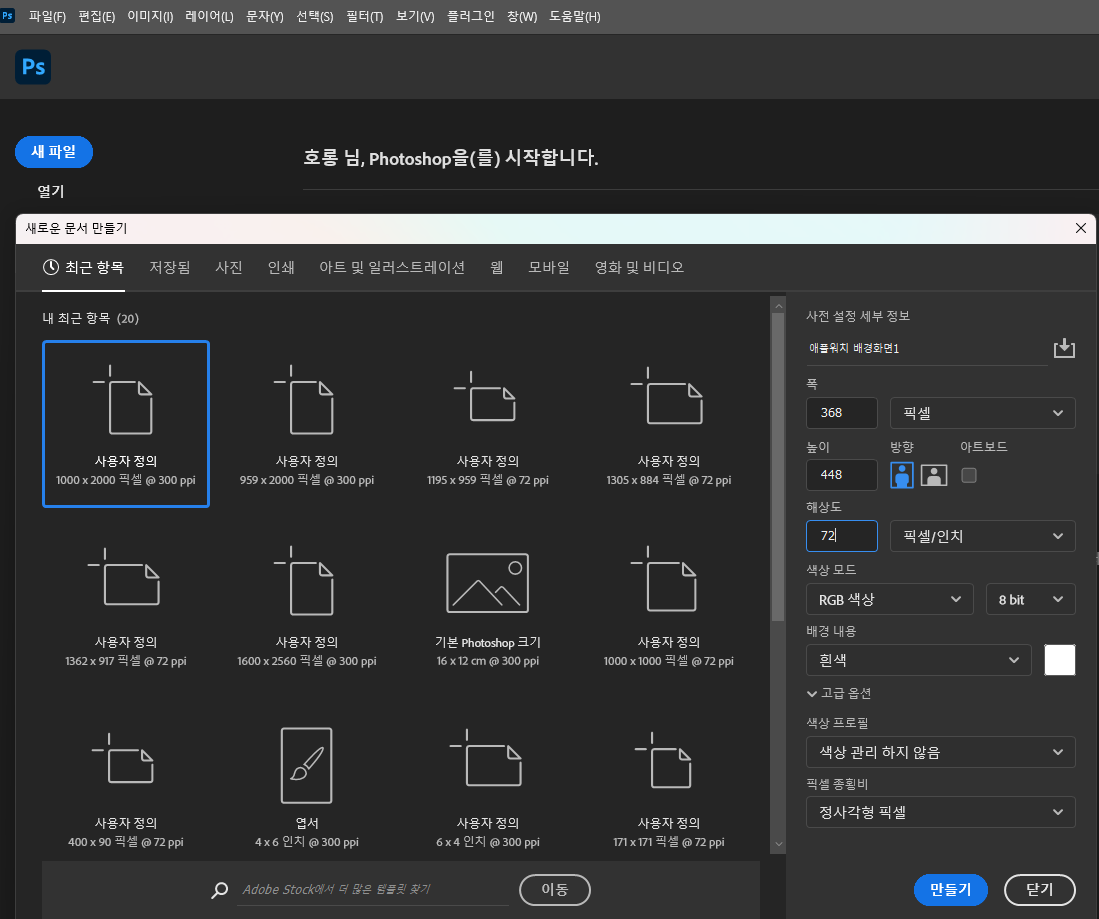1099x919 pixels.
Task: Click the small Ps icon in the menu bar
Action: click(7, 15)
